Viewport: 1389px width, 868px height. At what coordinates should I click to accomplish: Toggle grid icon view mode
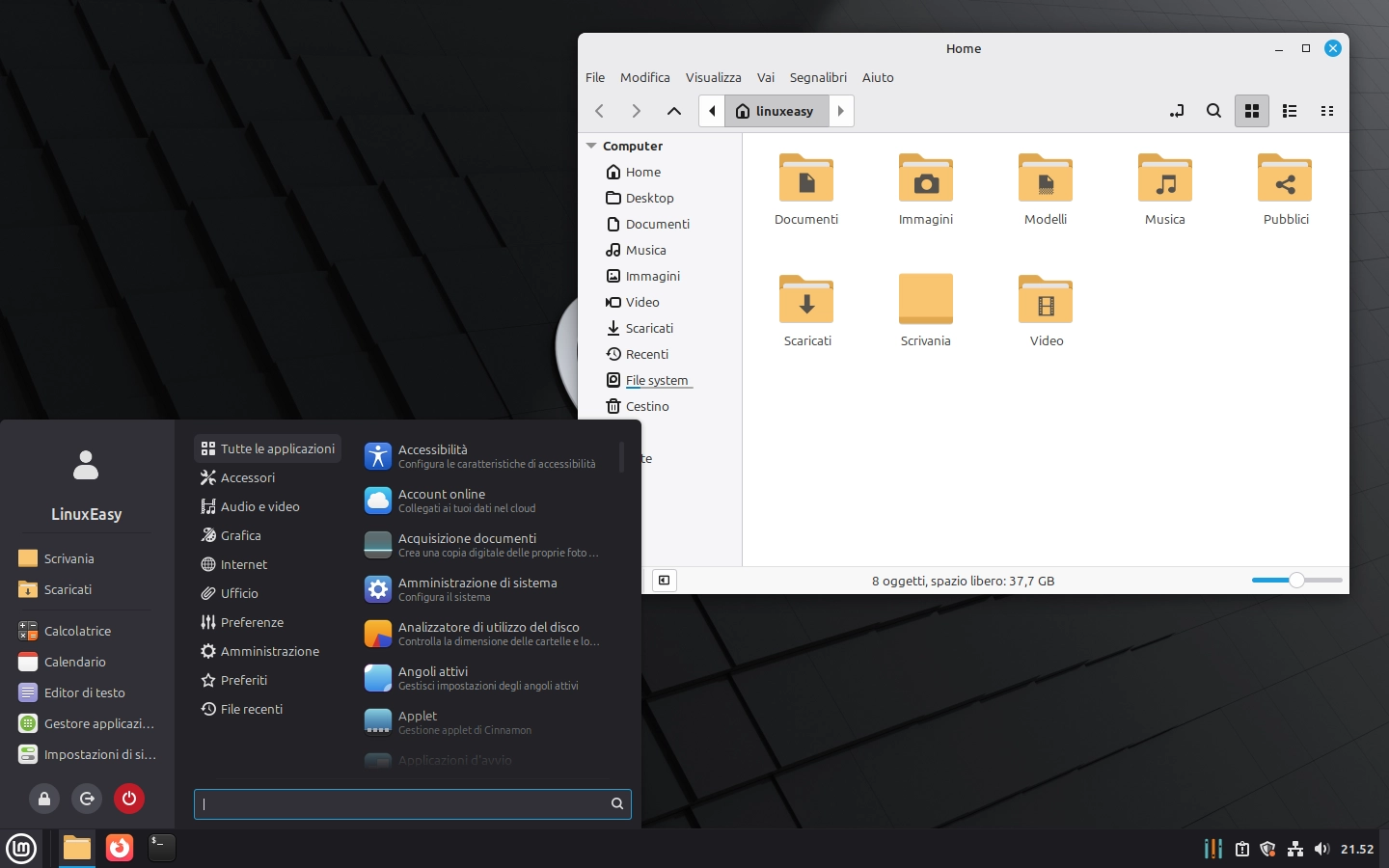pos(1252,111)
